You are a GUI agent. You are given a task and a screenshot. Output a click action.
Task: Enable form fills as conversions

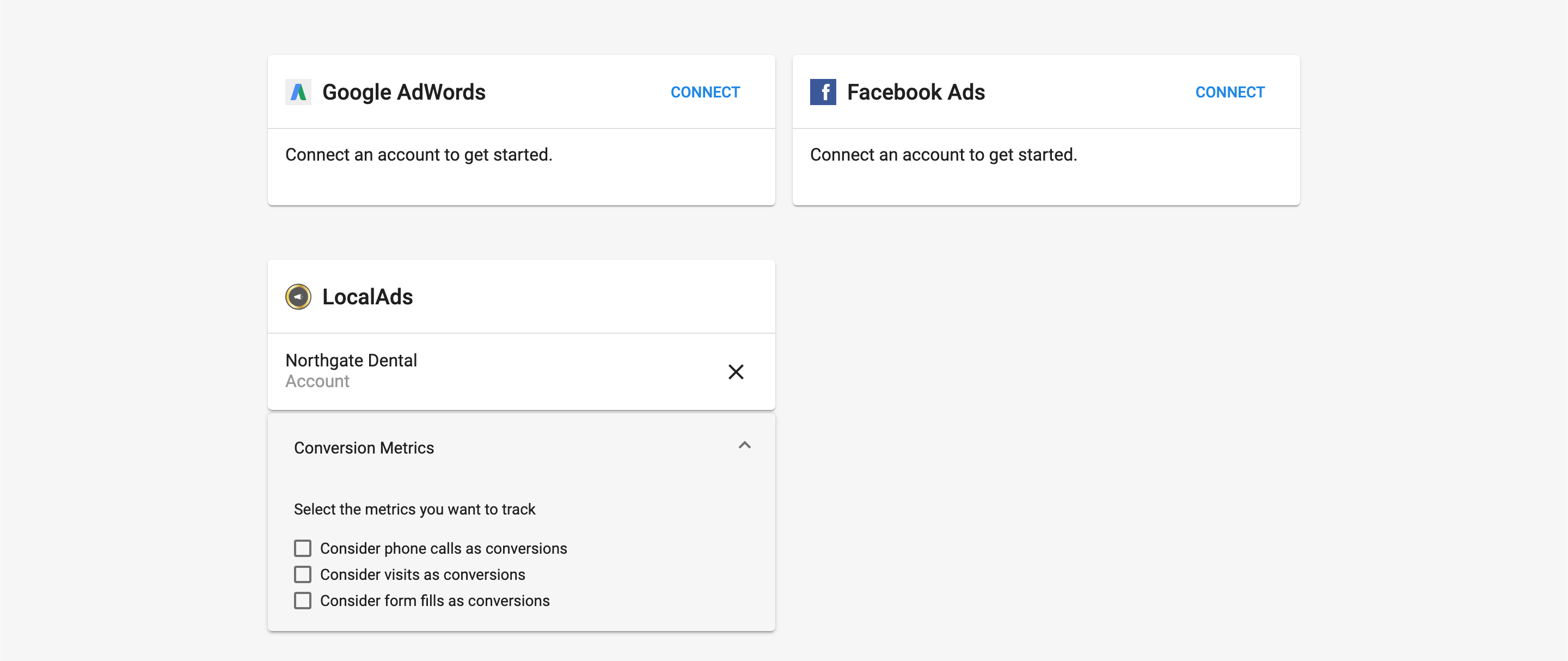coord(303,600)
